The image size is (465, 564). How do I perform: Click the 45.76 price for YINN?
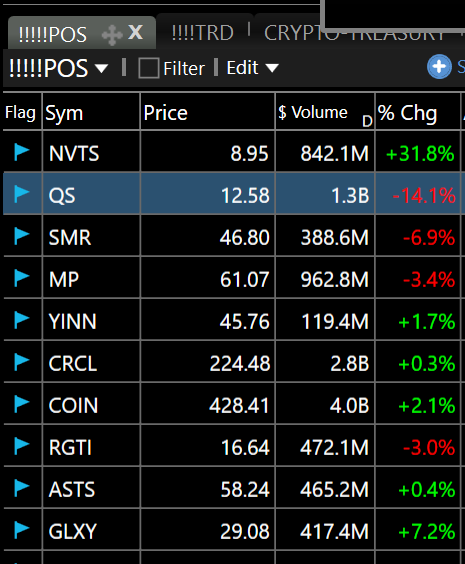pos(245,322)
